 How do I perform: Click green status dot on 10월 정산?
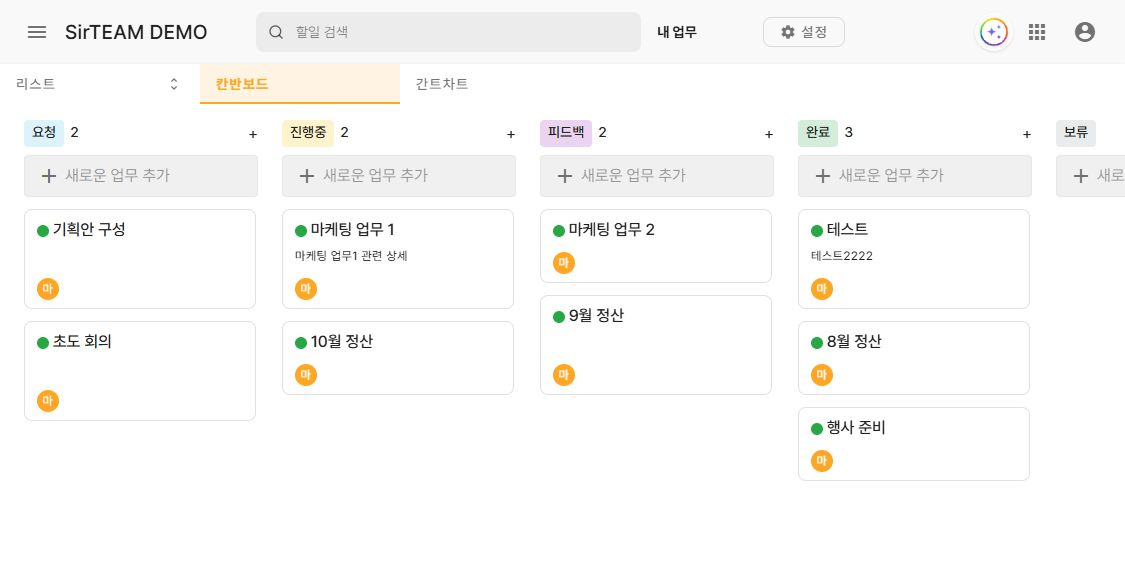coord(301,342)
